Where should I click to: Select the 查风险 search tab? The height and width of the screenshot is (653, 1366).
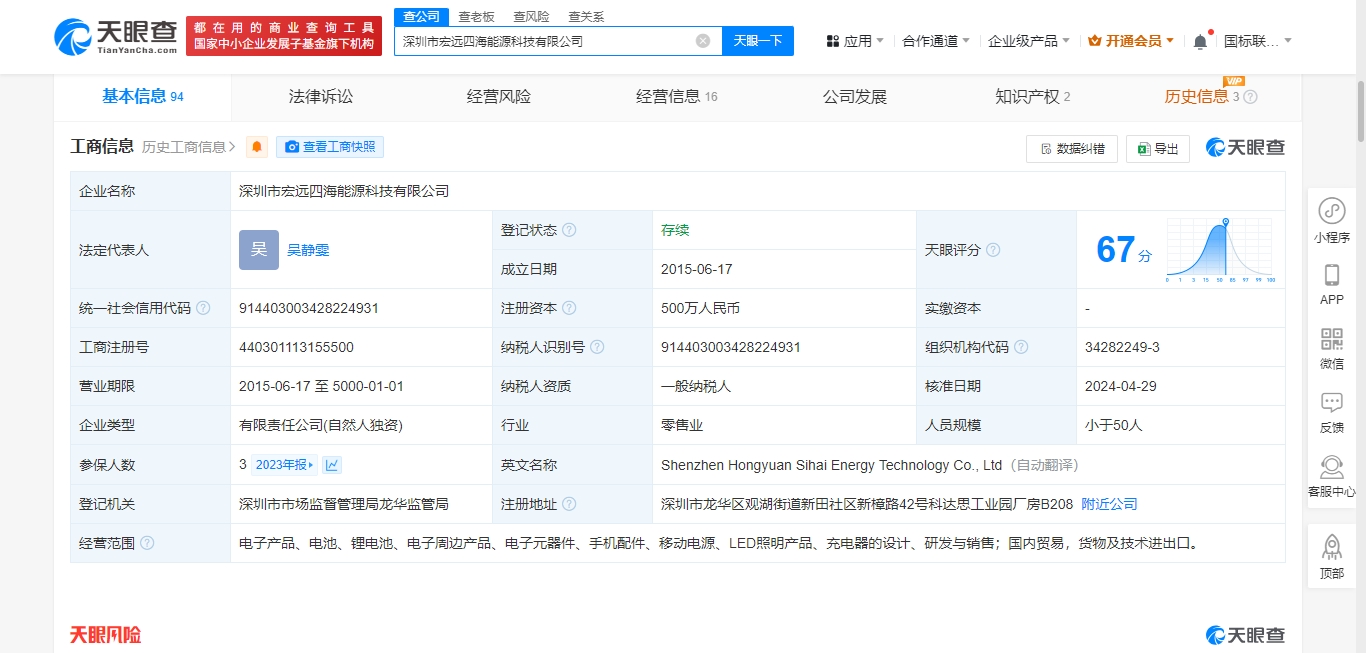click(531, 17)
